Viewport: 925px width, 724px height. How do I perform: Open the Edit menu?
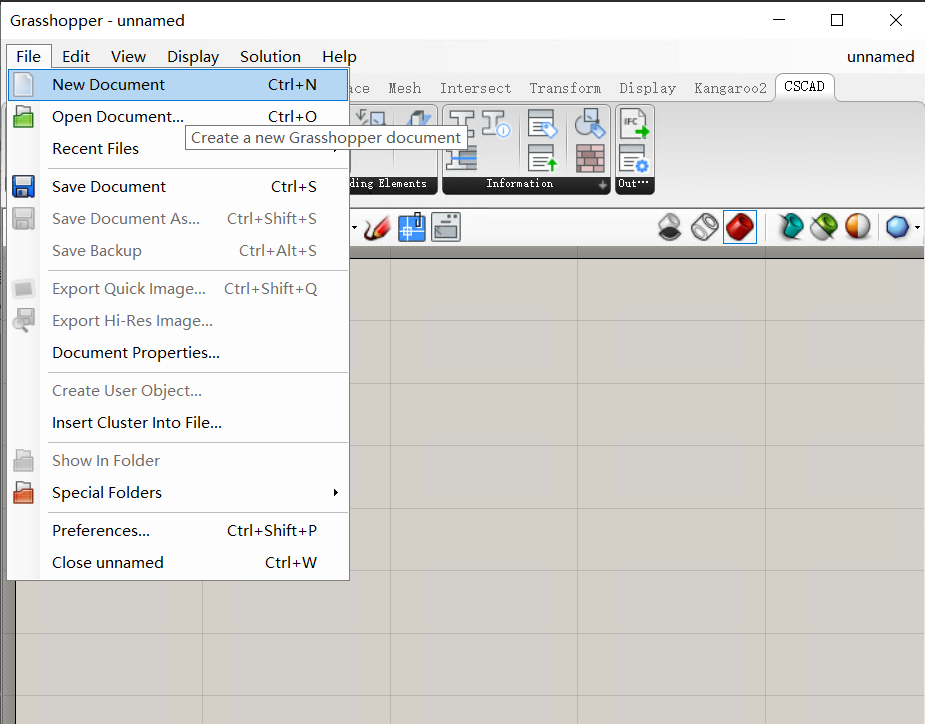[x=76, y=57]
